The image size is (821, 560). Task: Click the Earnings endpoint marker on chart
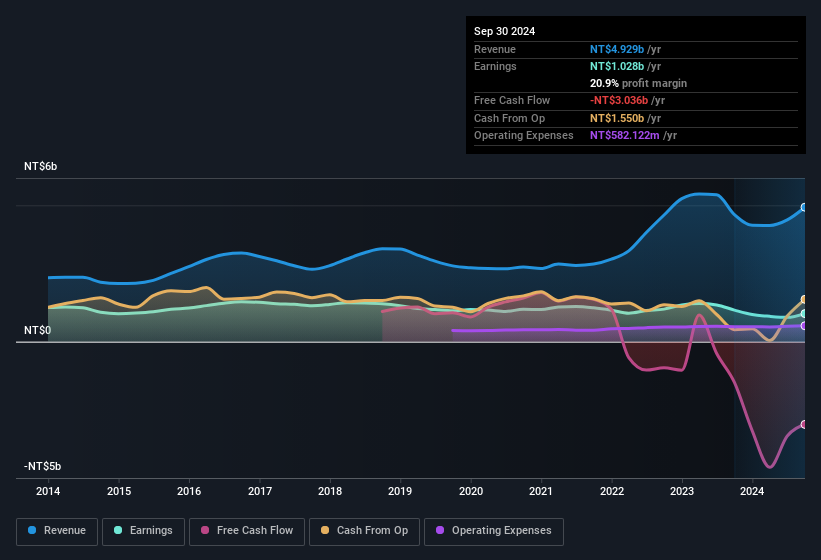(804, 314)
